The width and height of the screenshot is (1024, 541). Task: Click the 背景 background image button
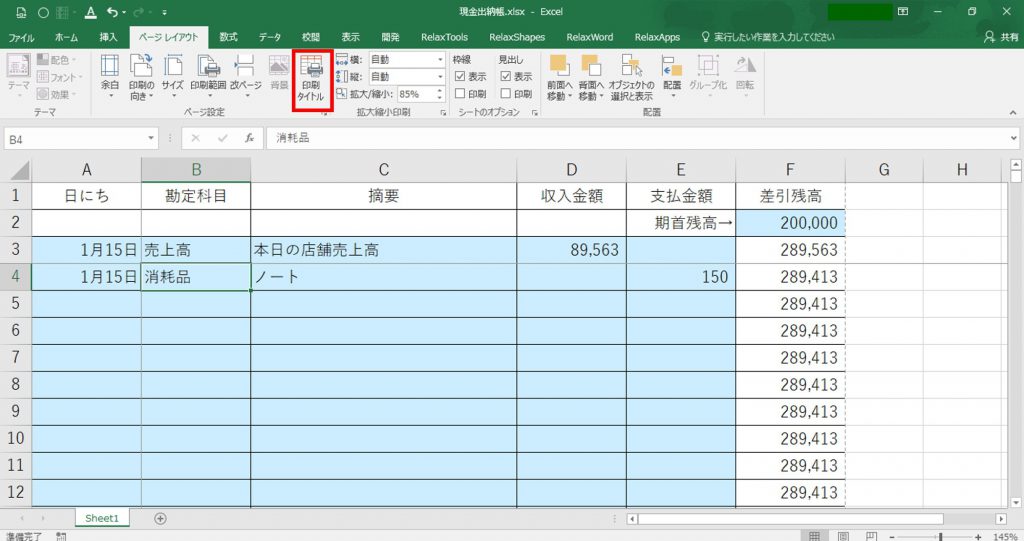click(x=280, y=73)
